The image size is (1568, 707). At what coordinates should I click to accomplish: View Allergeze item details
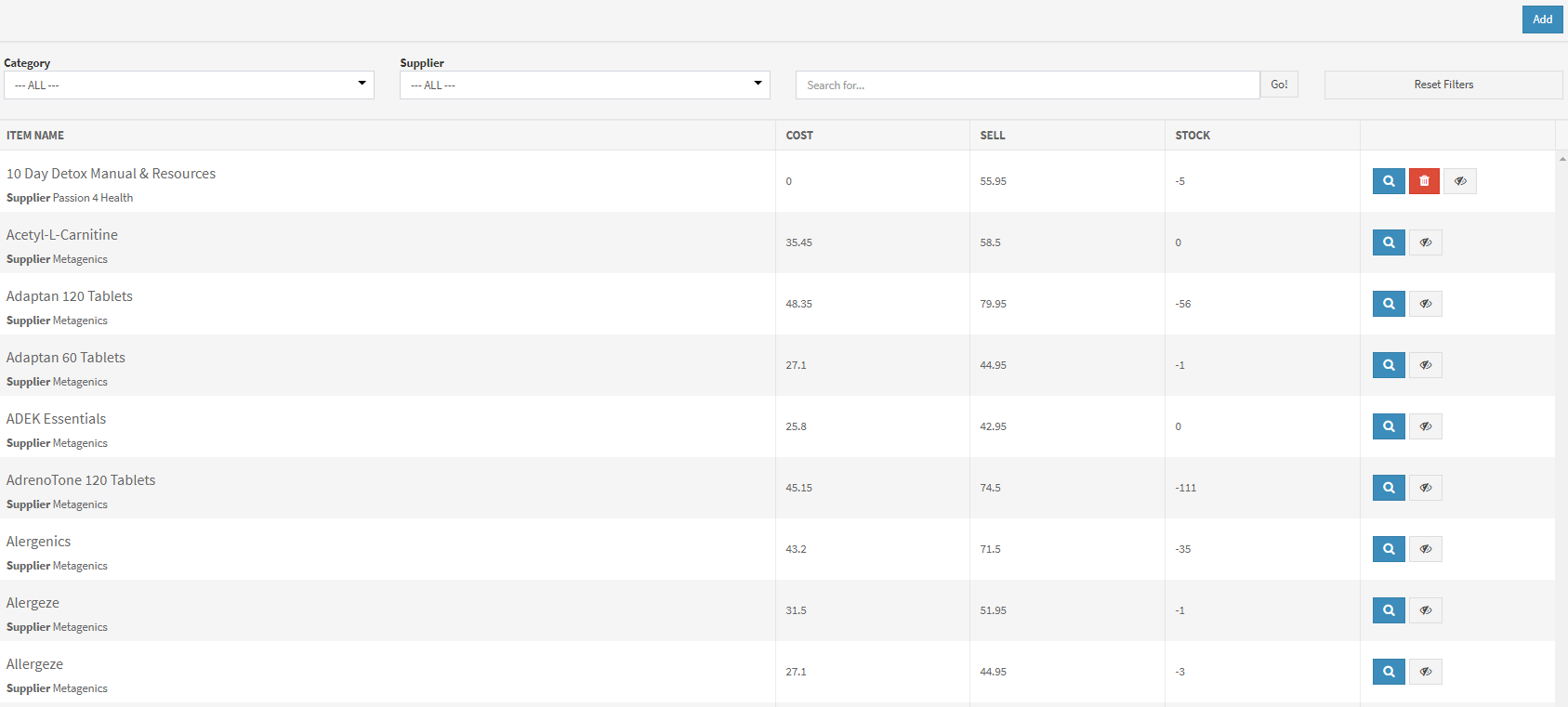(1389, 672)
